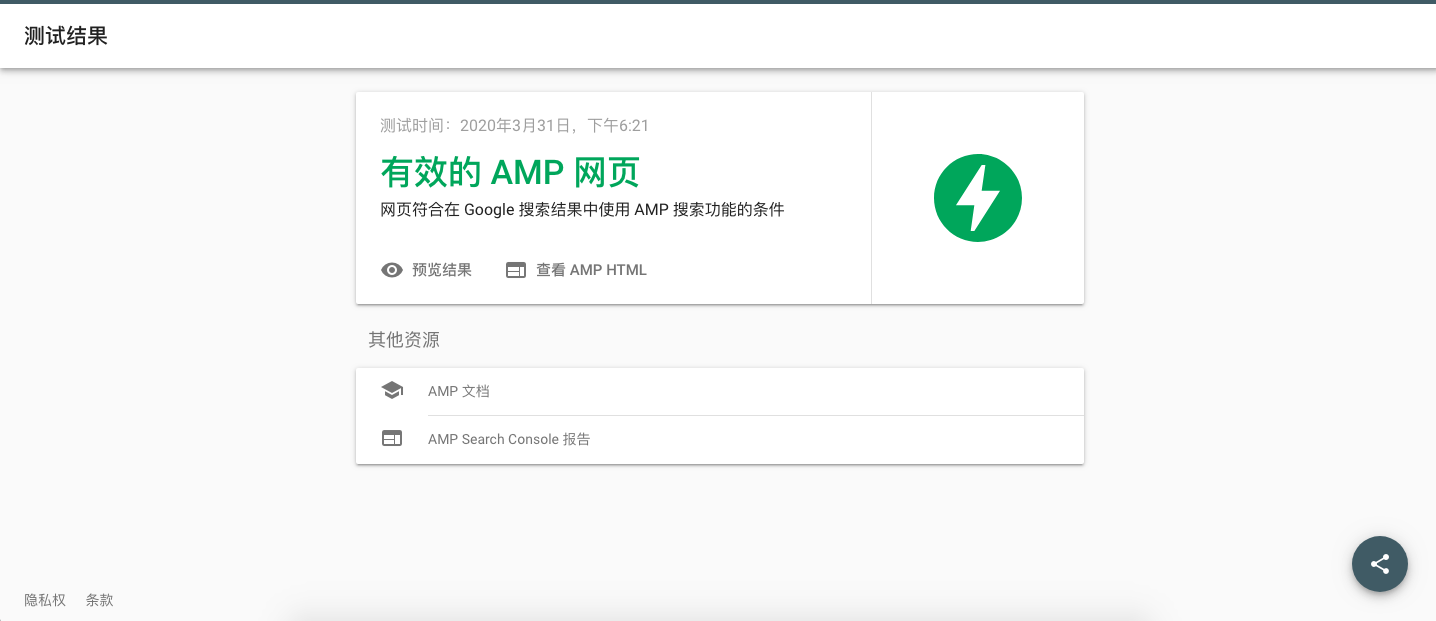The height and width of the screenshot is (621, 1436).
Task: Open 查看 AMP HTML
Action: click(x=591, y=270)
